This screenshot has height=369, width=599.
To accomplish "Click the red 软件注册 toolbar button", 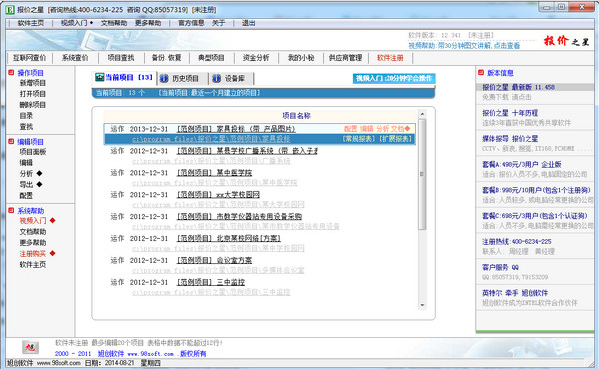I will (390, 58).
